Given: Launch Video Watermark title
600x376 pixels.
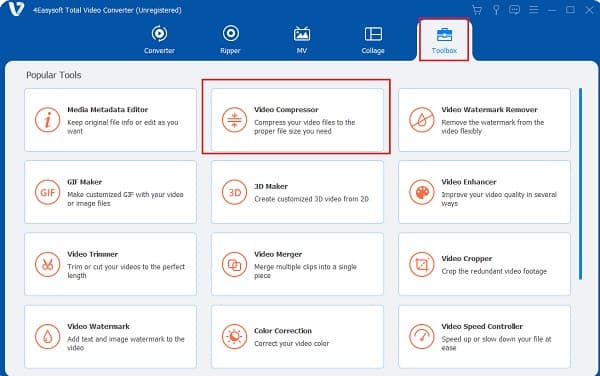Looking at the screenshot, I should (x=98, y=327).
